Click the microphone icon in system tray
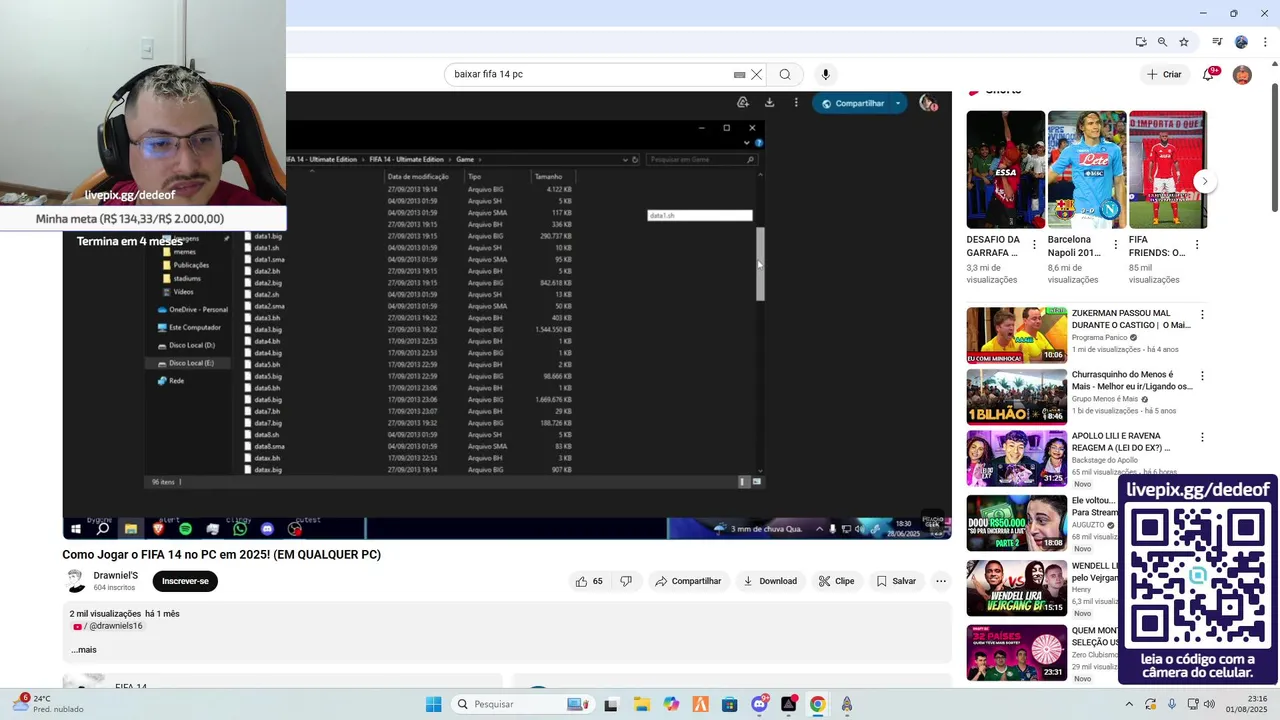The height and width of the screenshot is (720, 1280). pos(1172,704)
